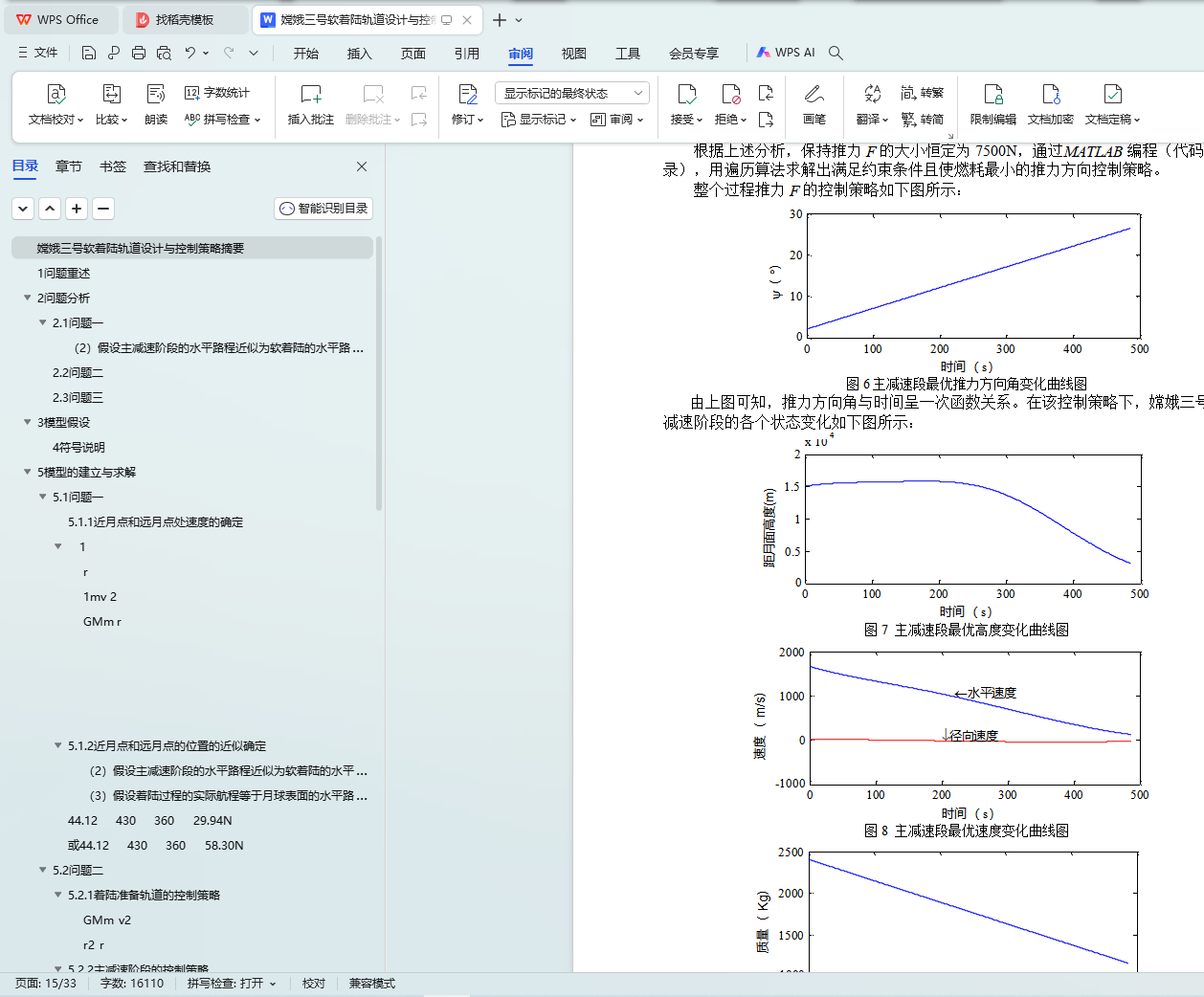Collapse the 5.1.2近月点和远月点的位置 node
Viewport: 1204px width, 997px height.
tap(57, 745)
